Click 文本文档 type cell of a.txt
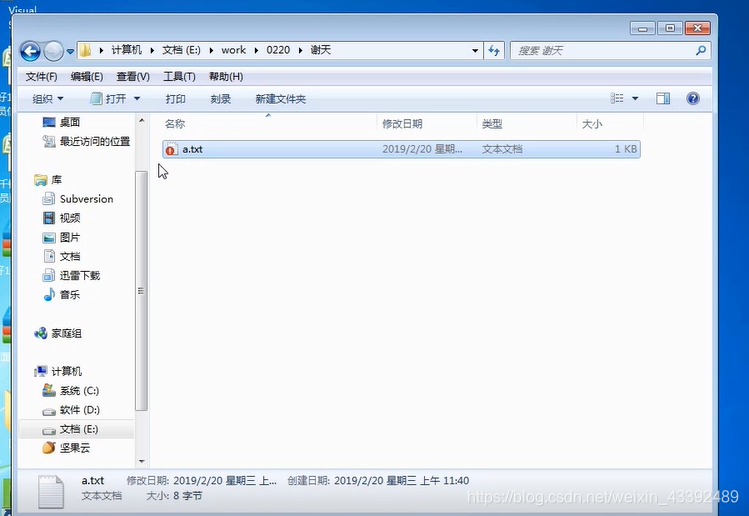Image resolution: width=749 pixels, height=516 pixels. click(x=502, y=149)
